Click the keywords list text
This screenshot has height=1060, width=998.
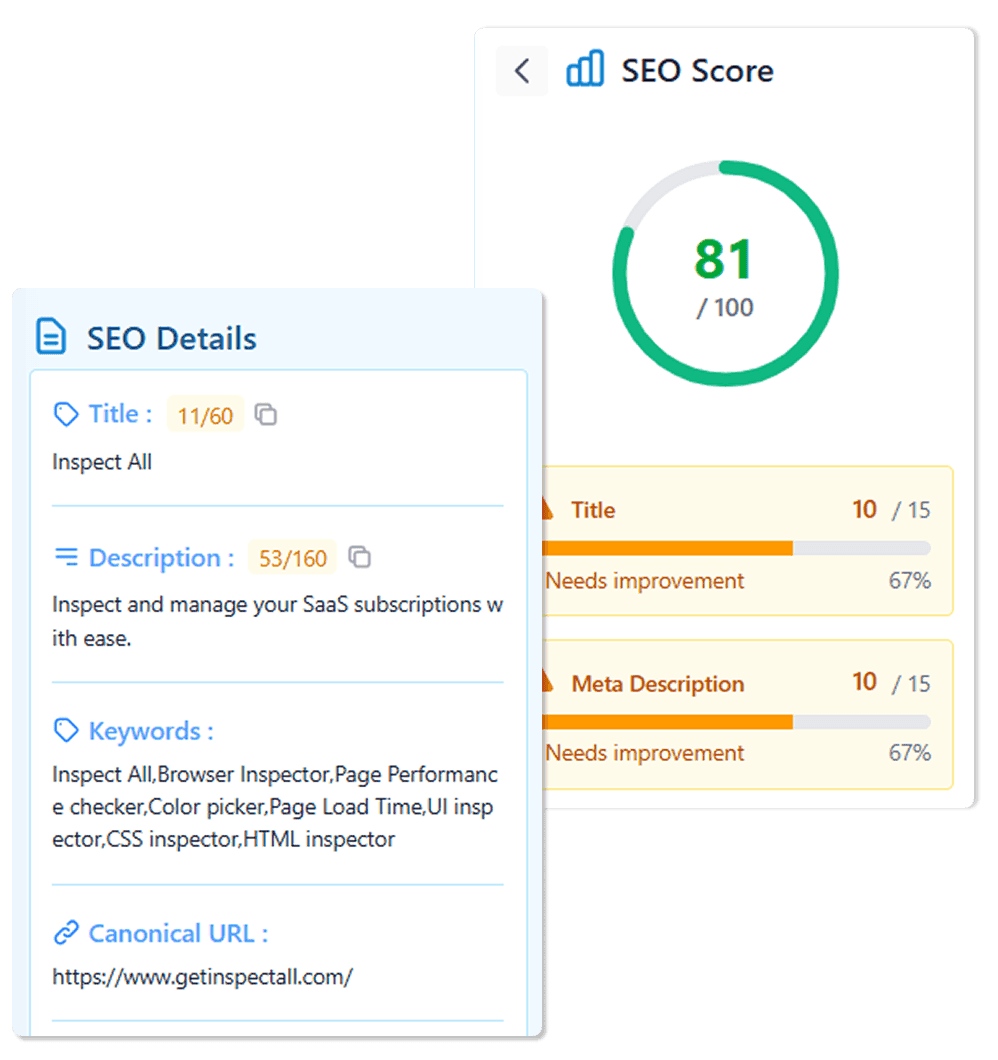(x=275, y=807)
